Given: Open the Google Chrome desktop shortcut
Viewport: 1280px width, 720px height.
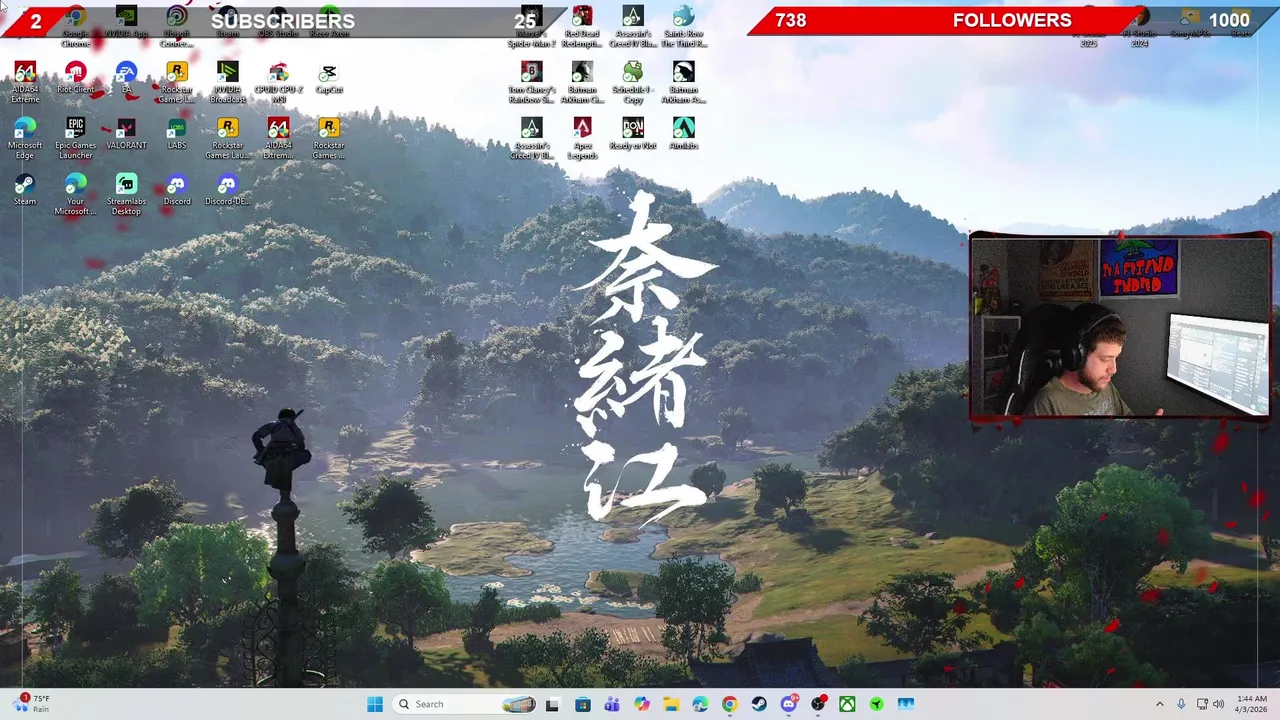Looking at the screenshot, I should 75,28.
